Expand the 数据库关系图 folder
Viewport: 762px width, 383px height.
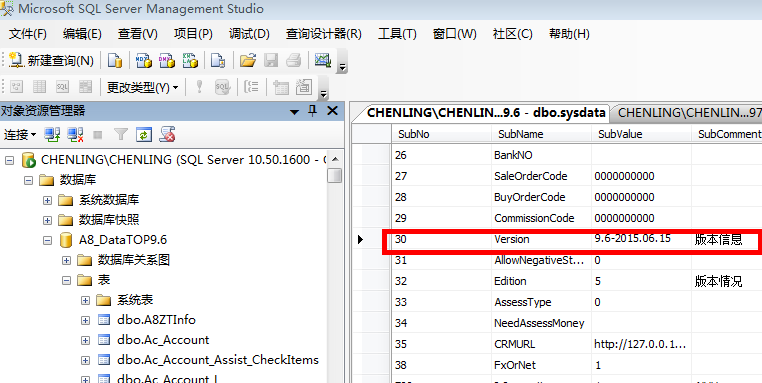[x=66, y=261]
